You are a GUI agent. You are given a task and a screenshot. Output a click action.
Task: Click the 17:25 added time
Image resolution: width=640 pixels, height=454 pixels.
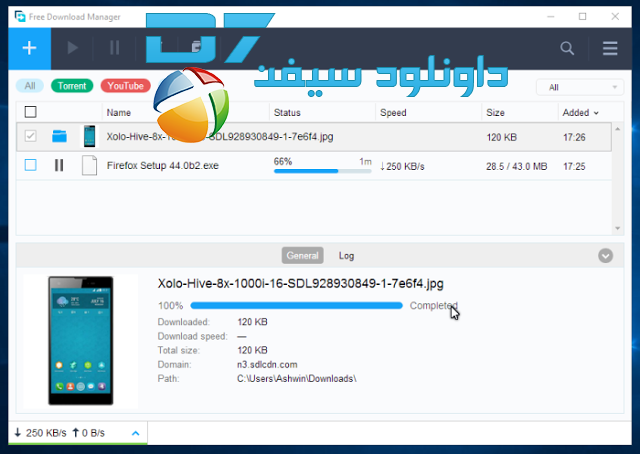pos(574,166)
